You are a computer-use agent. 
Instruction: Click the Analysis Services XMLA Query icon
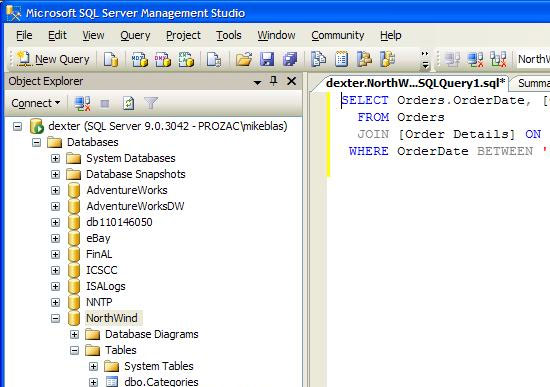[186, 59]
